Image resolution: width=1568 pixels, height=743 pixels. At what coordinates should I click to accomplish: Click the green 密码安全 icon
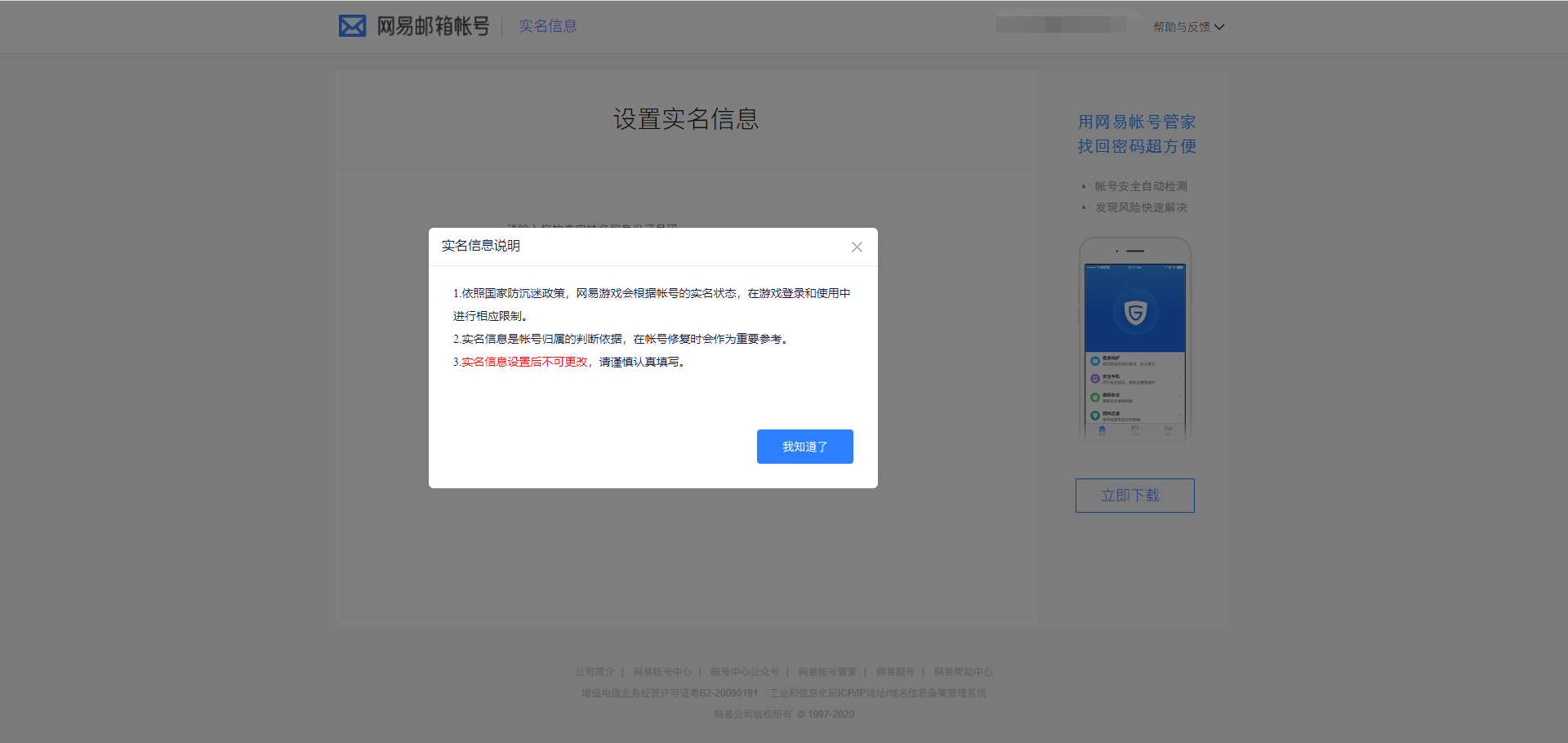tap(1095, 397)
